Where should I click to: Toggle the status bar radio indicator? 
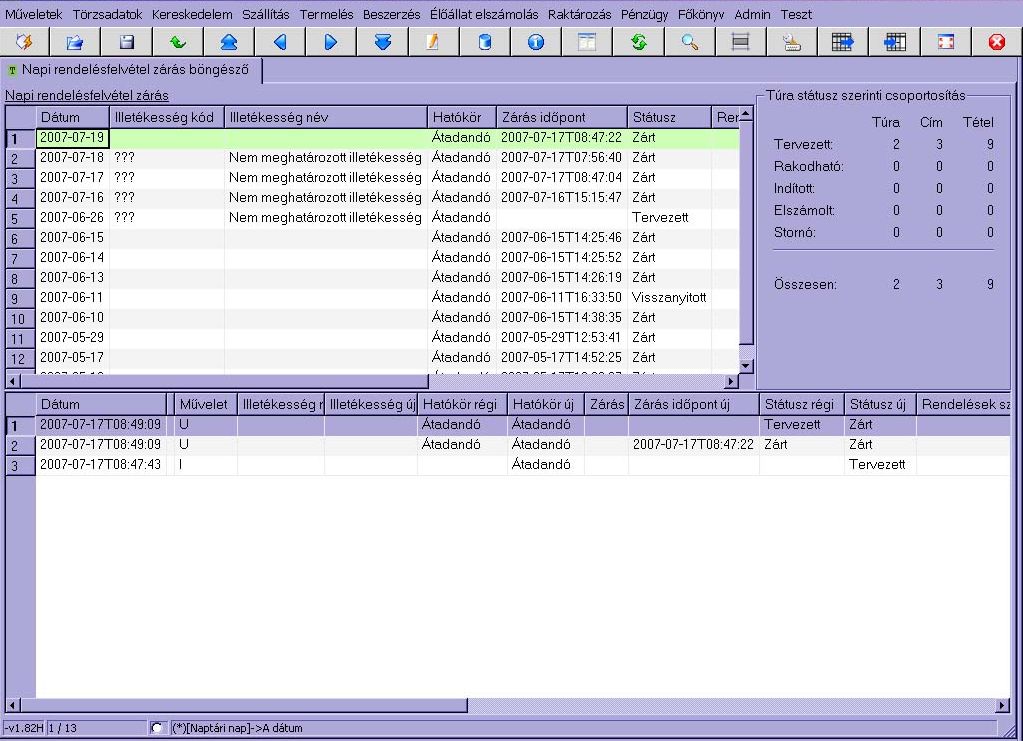(x=156, y=727)
